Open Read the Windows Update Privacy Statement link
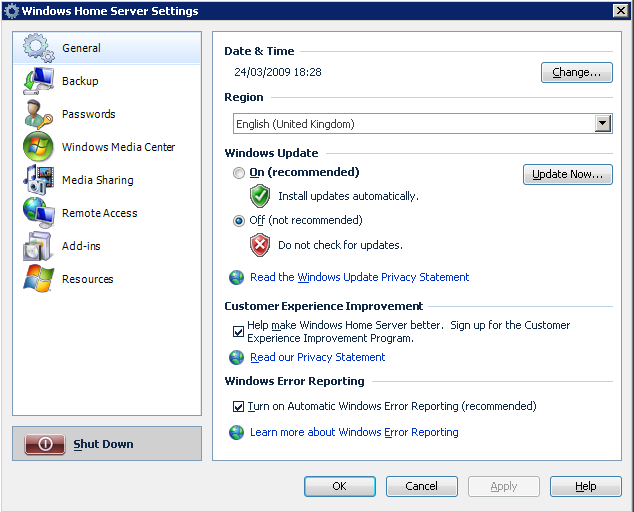 point(359,277)
